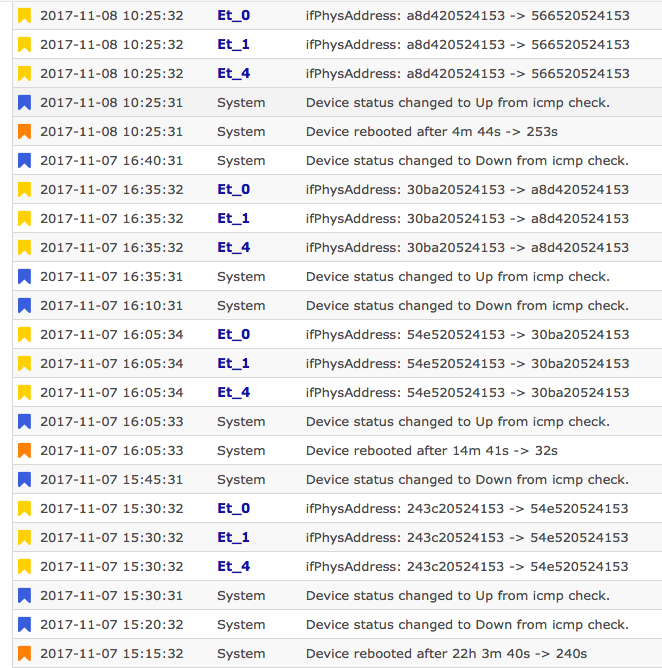Image resolution: width=662 pixels, height=668 pixels.
Task: Click the yellow bookmark icon on the 10:25:32 Et_0 row
Action: (25, 15)
